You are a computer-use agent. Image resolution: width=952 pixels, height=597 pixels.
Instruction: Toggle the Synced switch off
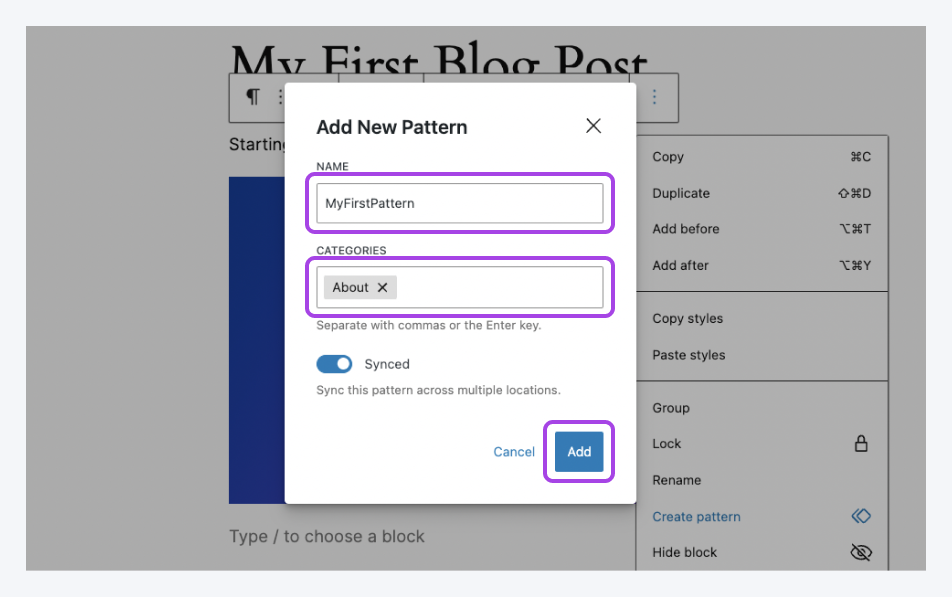334,364
